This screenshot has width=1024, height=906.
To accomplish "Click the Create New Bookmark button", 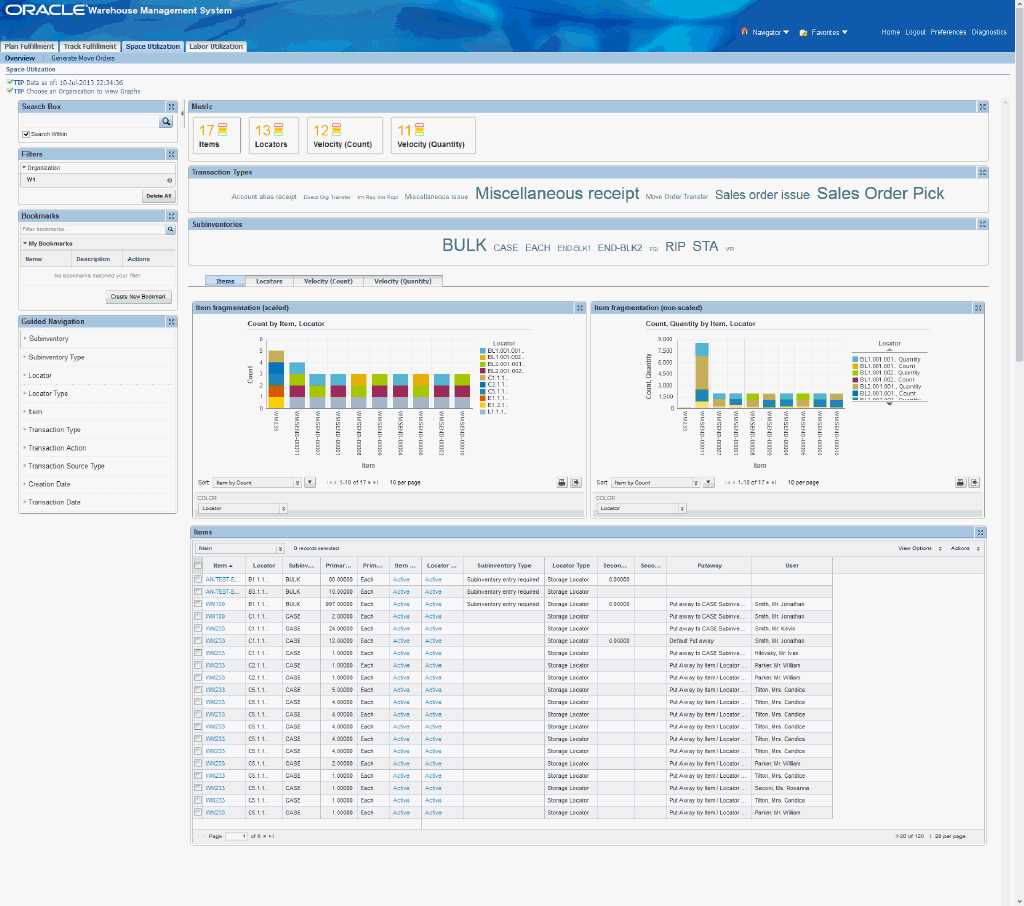I will 138,297.
